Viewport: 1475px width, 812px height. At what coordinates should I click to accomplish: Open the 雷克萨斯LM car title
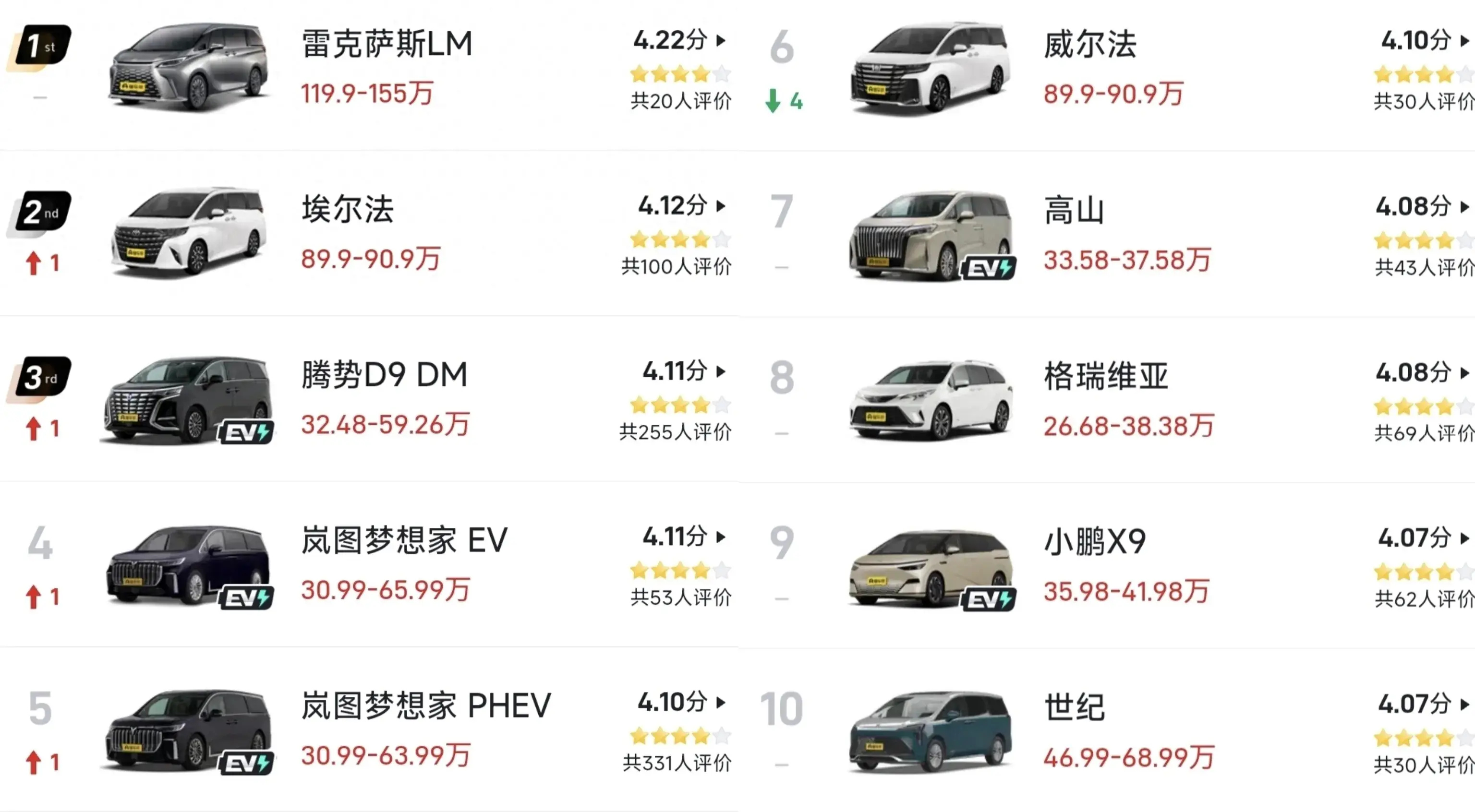(387, 44)
